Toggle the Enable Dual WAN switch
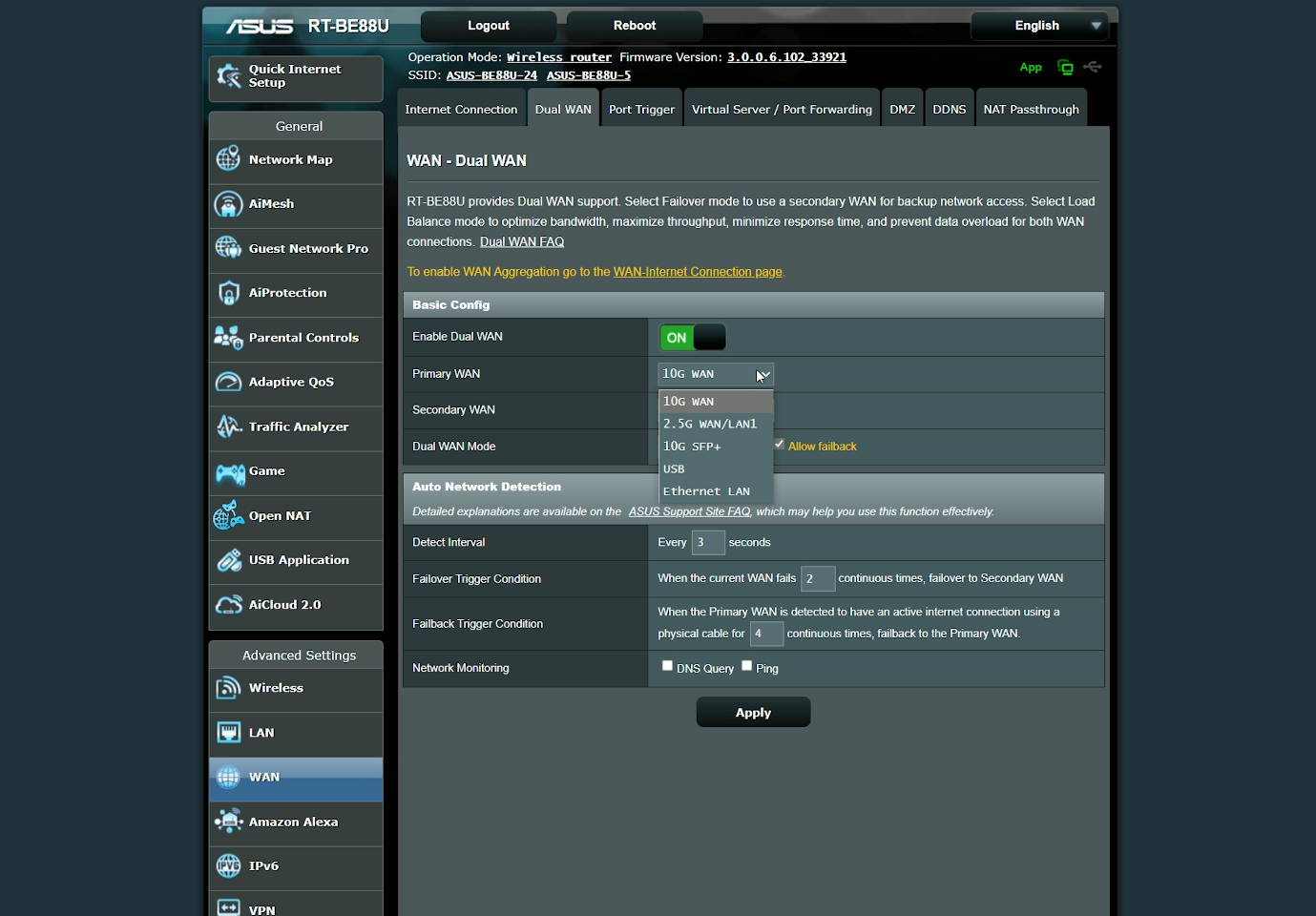Viewport: 1316px width, 916px height. click(693, 338)
